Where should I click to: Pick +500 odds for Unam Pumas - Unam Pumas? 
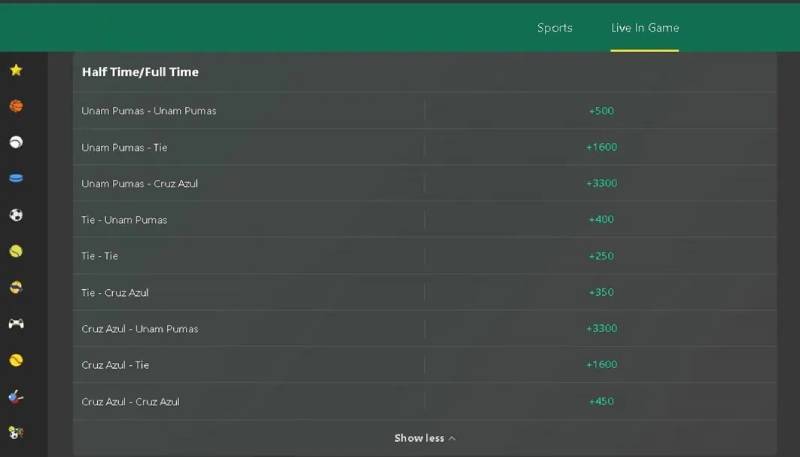(601, 111)
